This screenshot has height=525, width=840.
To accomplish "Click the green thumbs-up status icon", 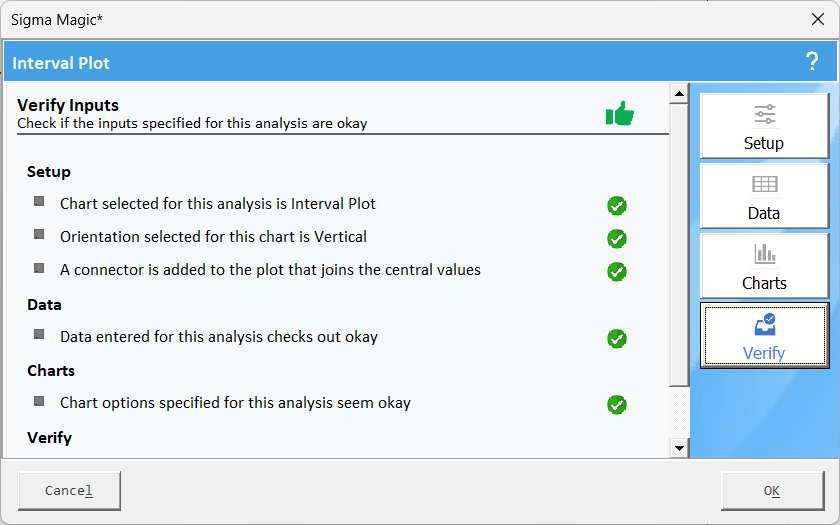I will pos(620,113).
